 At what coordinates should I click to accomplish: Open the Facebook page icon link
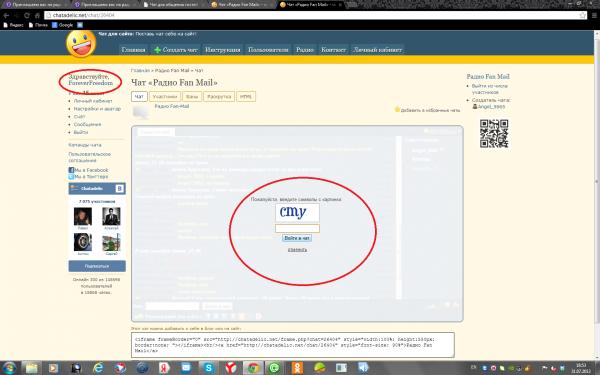pos(71,170)
